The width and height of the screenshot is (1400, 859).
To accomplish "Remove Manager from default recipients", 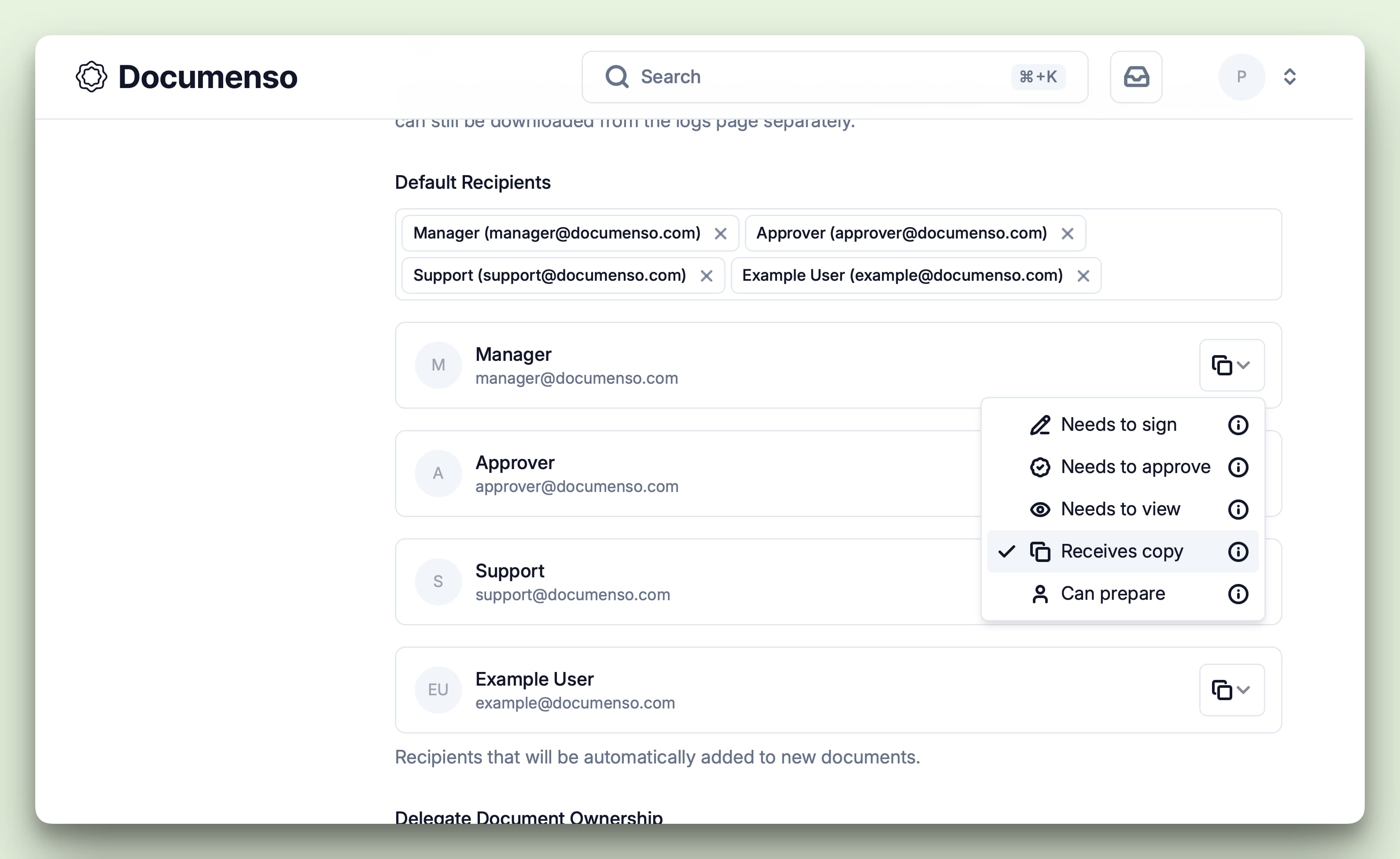I will 720,234.
